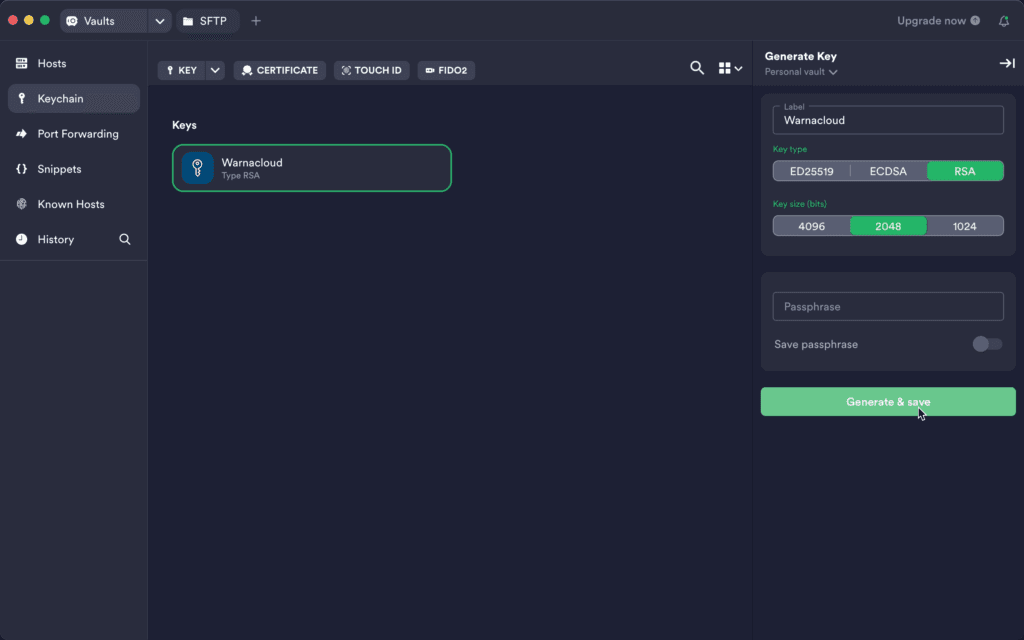
Task: Expand the Vaults dropdown arrow
Action: click(160, 21)
